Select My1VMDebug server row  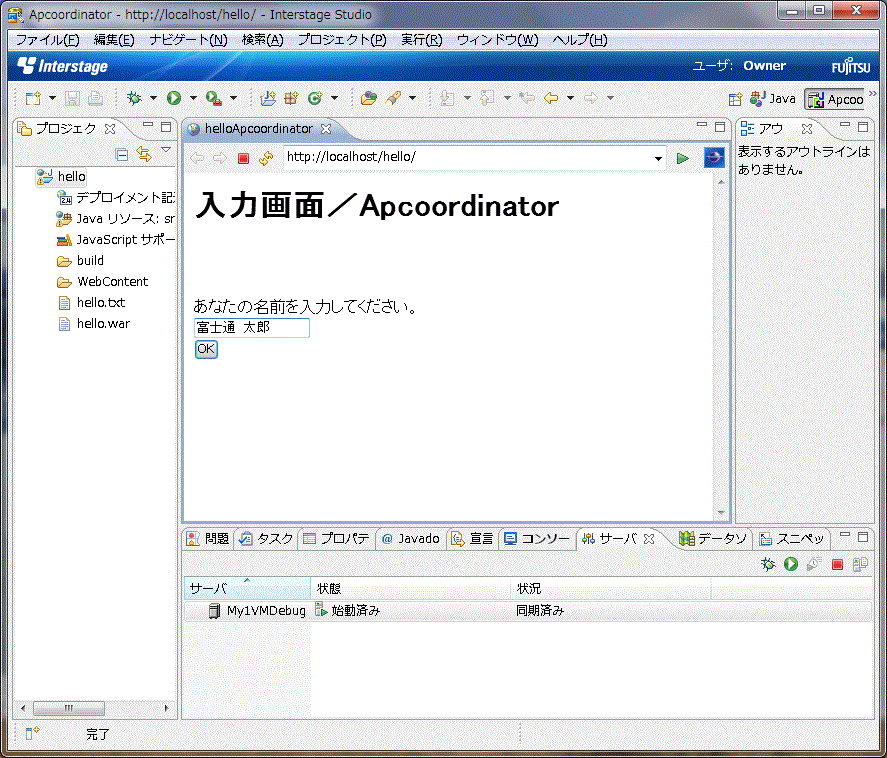coord(527,611)
